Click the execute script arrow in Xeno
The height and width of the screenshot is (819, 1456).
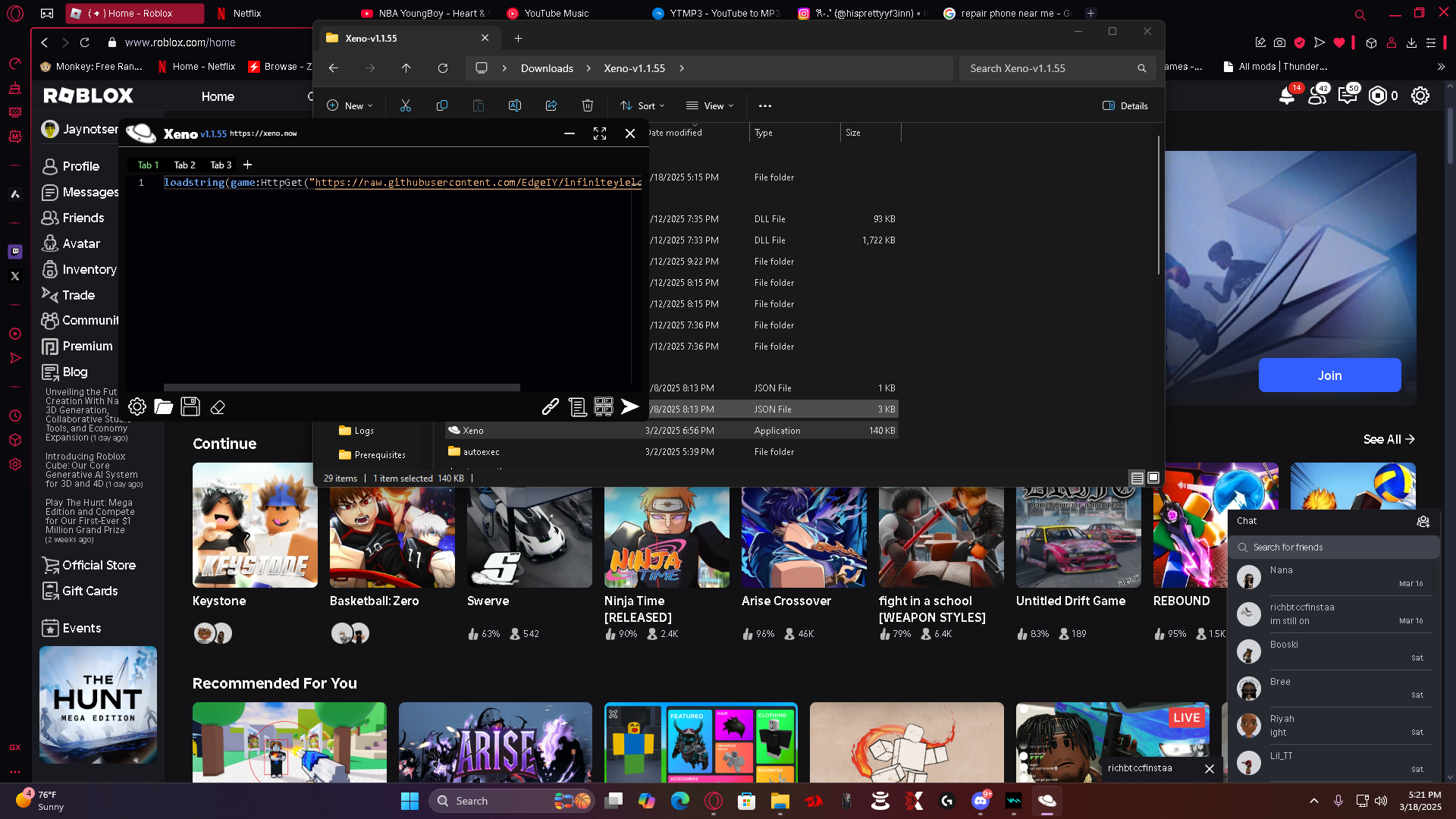630,407
